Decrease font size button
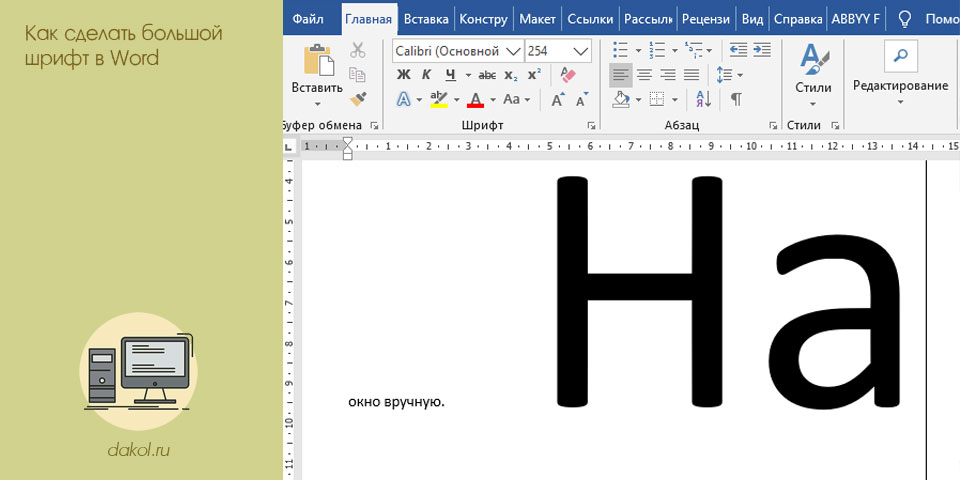Viewport: 960px width, 480px height. pyautogui.click(x=582, y=99)
